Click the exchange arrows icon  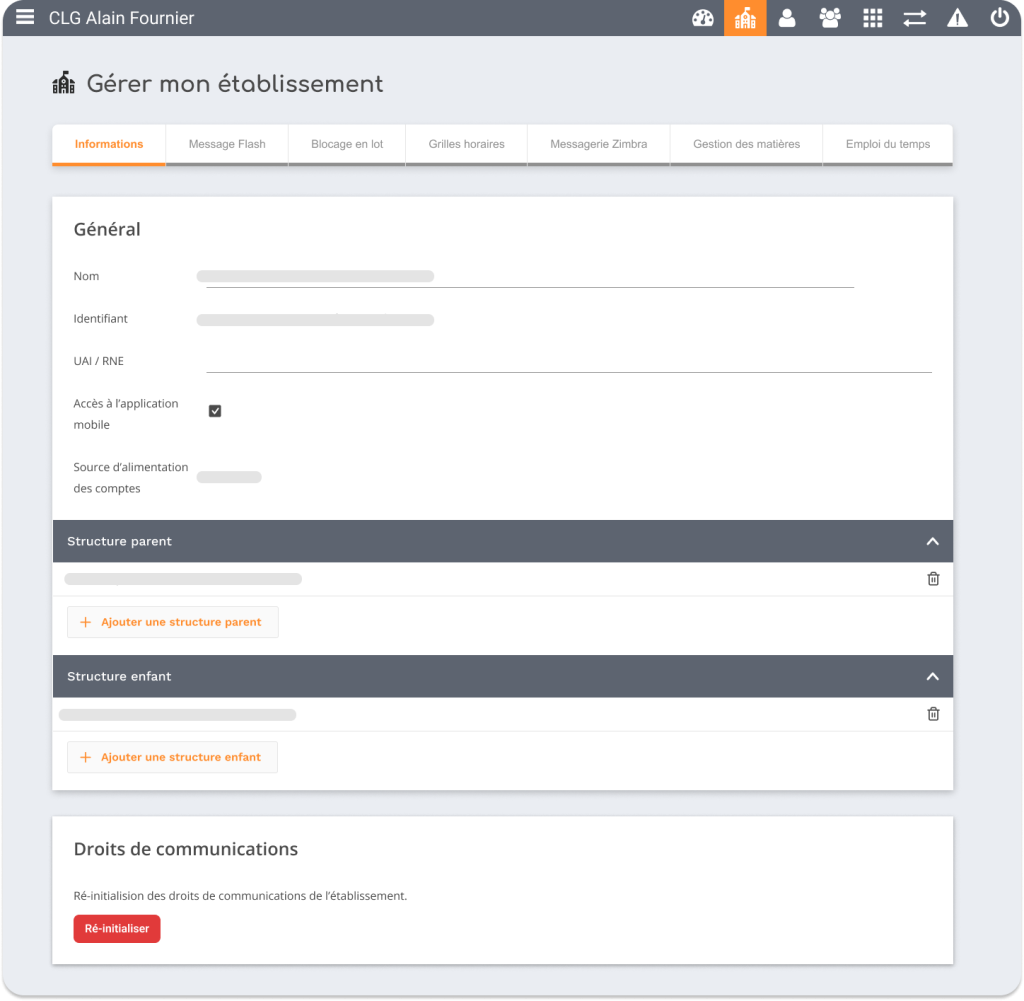tap(915, 18)
